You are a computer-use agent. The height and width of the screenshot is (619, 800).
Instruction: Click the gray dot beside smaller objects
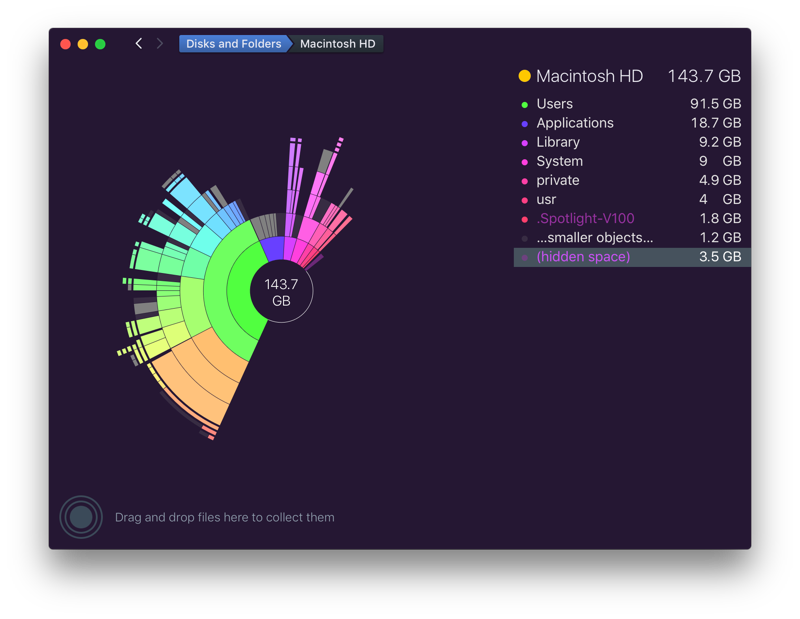(523, 237)
